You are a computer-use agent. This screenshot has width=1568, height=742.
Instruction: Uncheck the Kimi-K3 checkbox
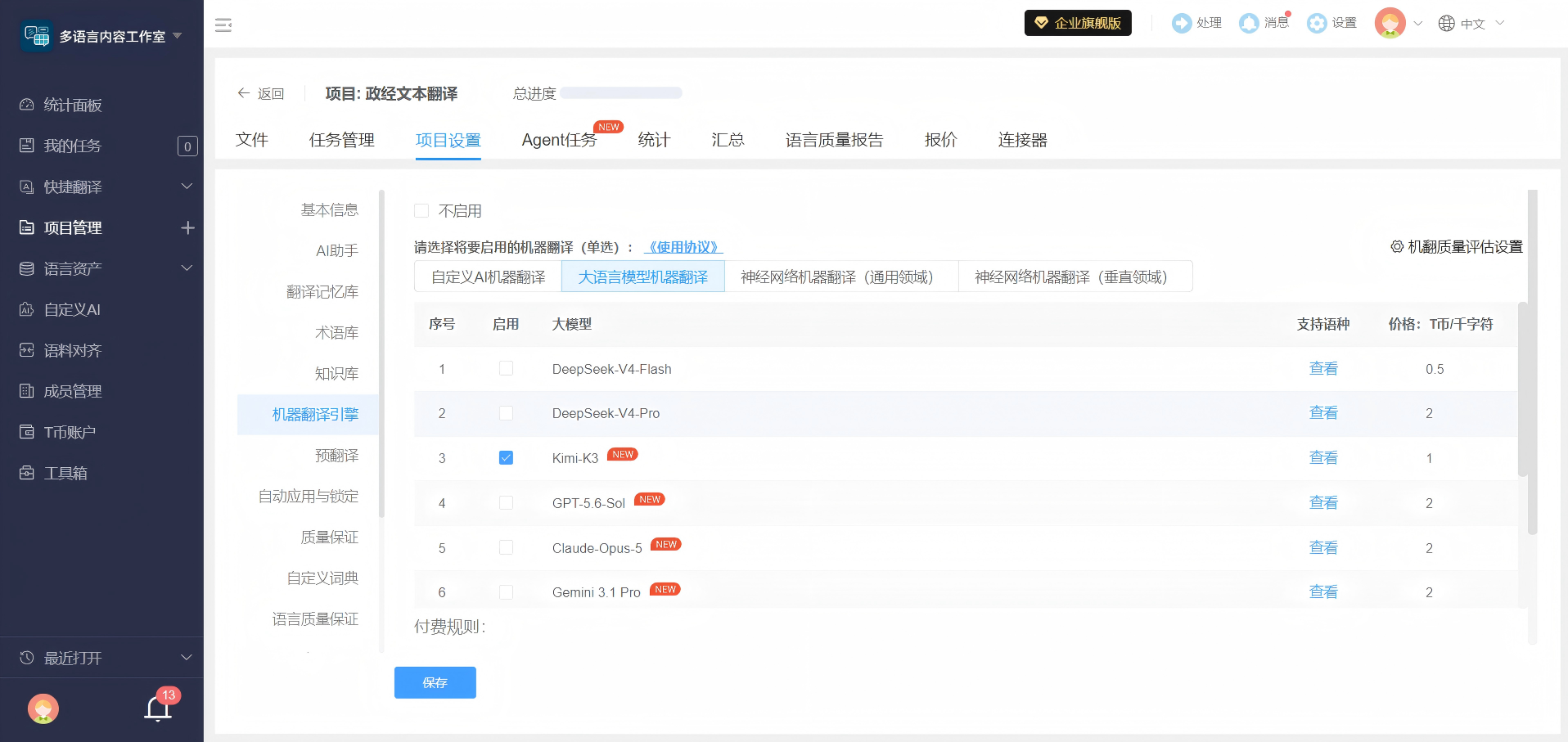506,458
